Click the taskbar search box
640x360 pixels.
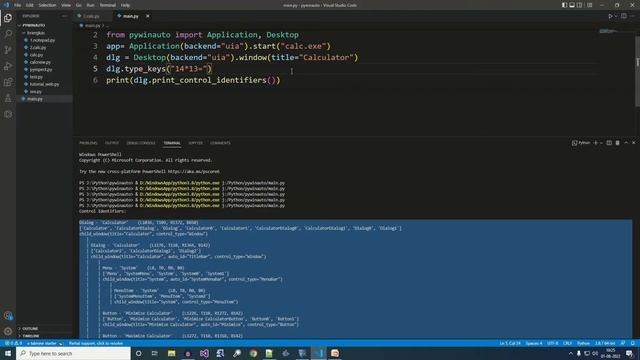[73, 353]
